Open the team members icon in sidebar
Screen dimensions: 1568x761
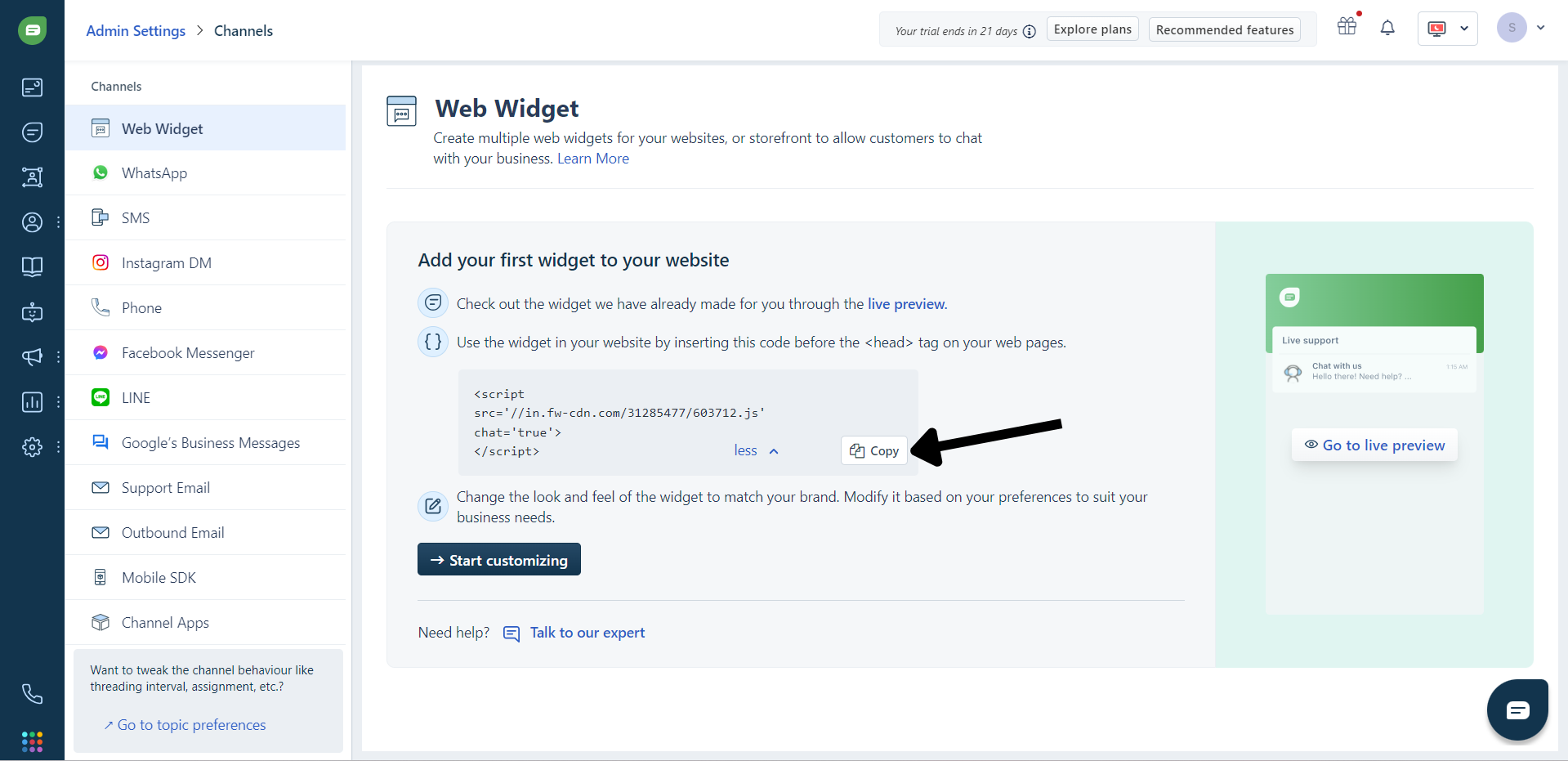[32, 177]
